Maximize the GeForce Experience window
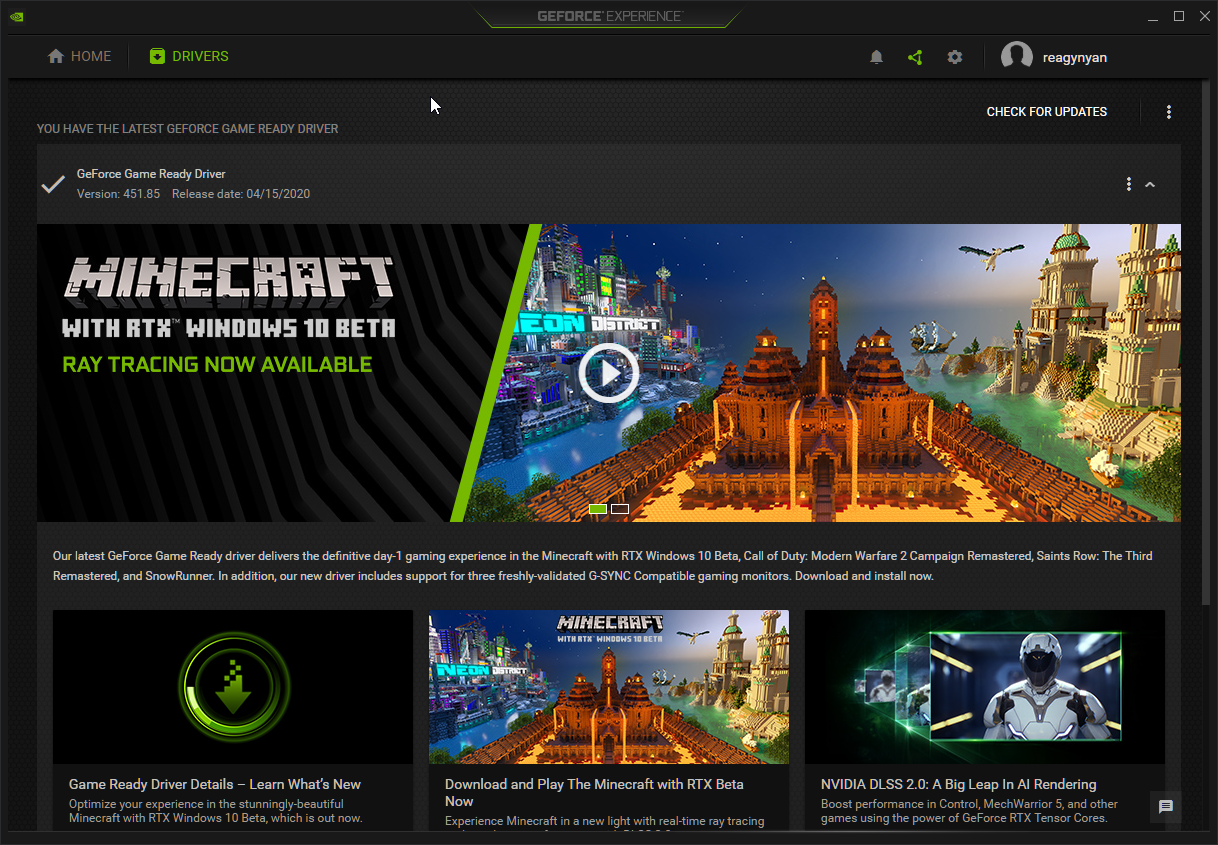This screenshot has height=845, width=1218. coord(1179,16)
